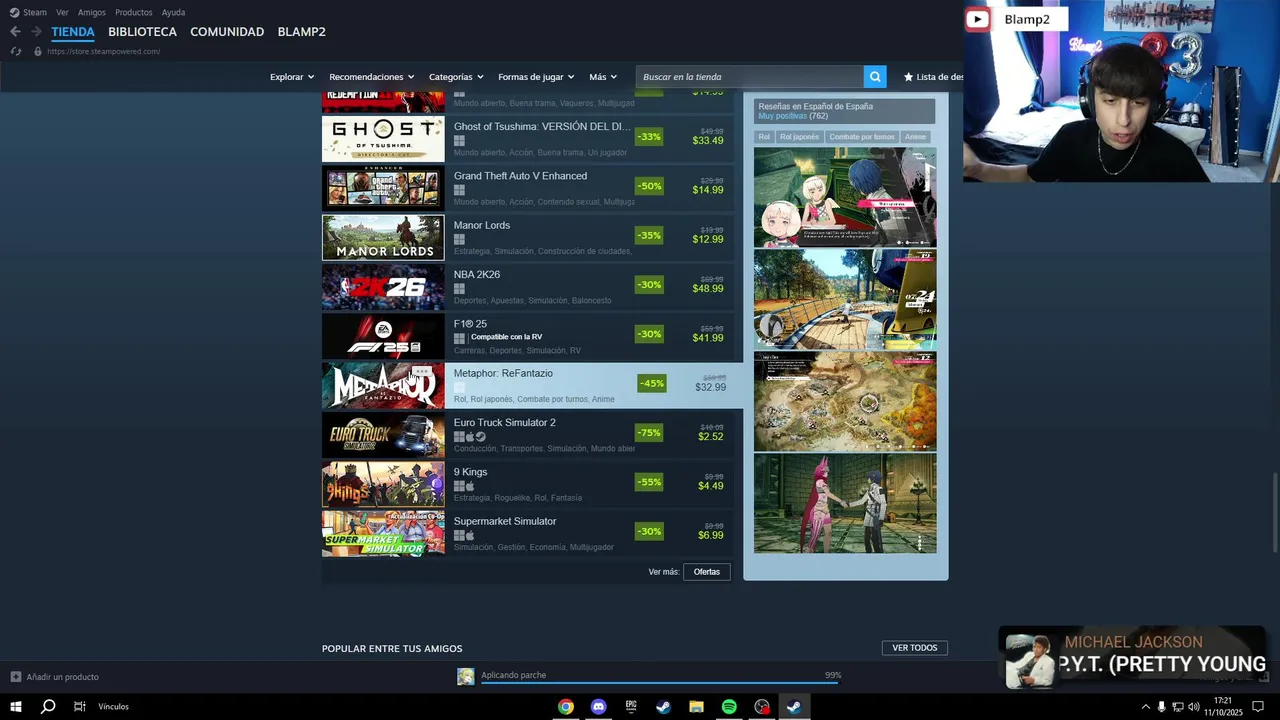
Task: Expand the Explorar dropdown
Action: click(291, 77)
